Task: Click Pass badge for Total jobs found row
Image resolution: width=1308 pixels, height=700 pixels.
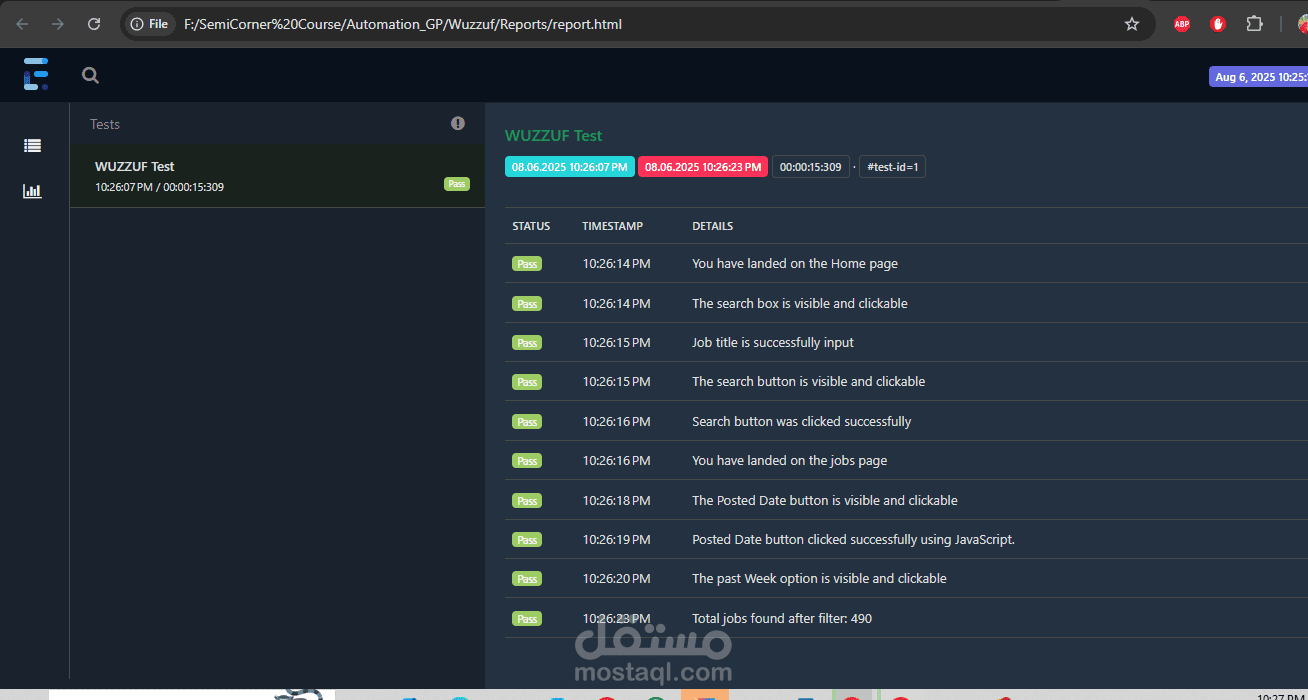Action: coord(527,619)
